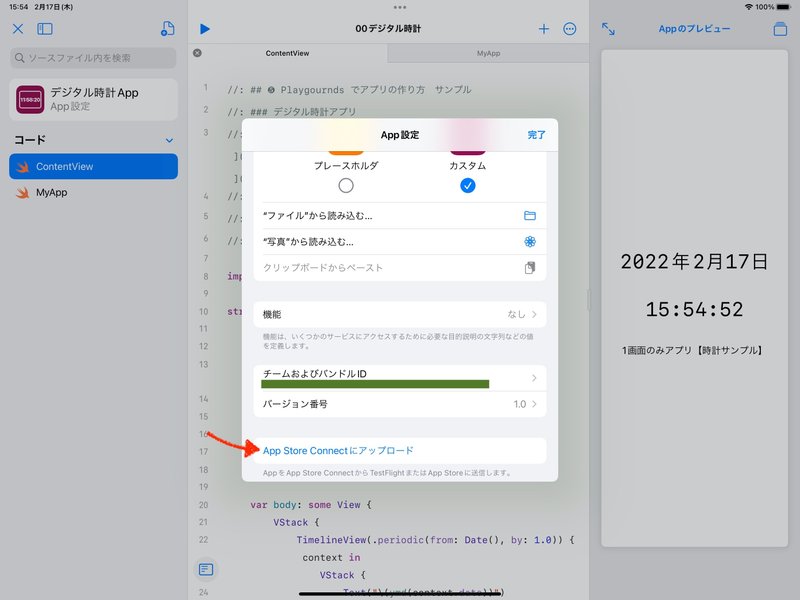This screenshot has height=600, width=800.
Task: Close the project with the X icon
Action: (18, 29)
